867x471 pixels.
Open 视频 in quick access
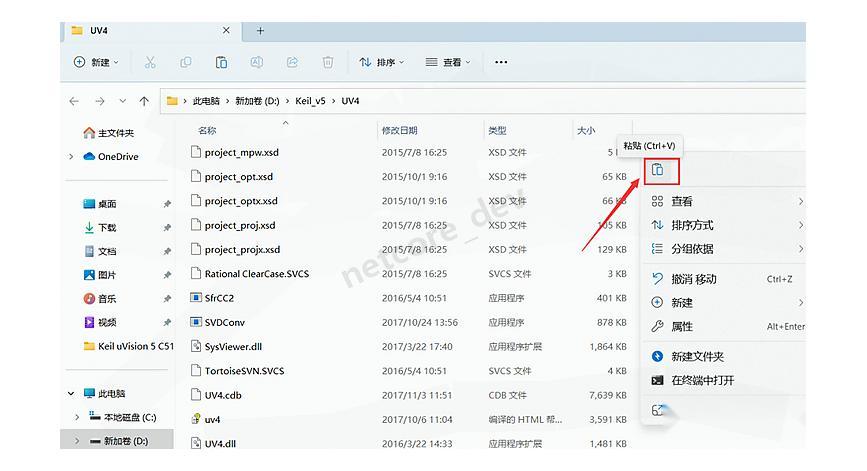pyautogui.click(x=100, y=323)
